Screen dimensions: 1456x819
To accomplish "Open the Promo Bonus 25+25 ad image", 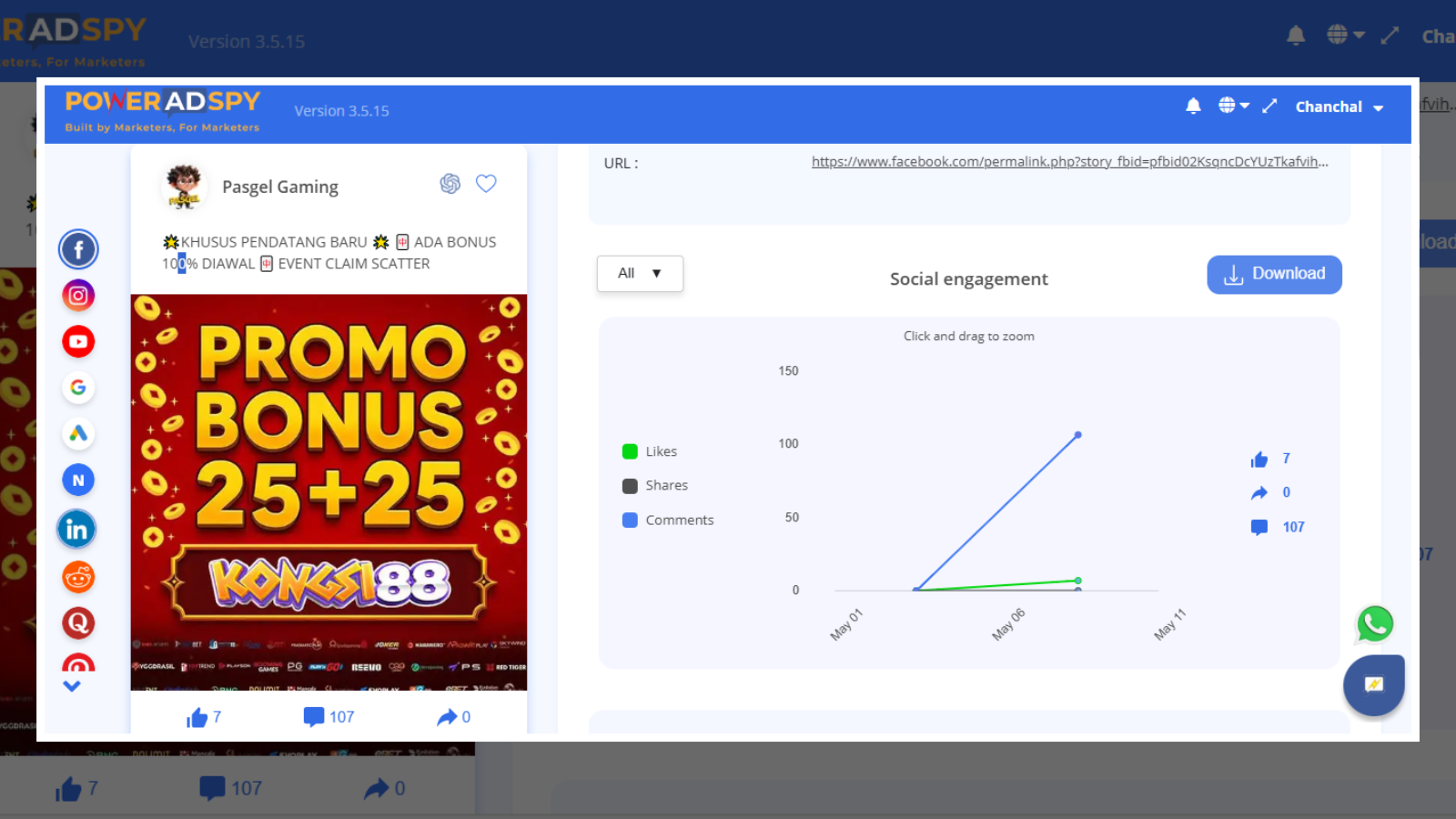I will click(x=329, y=492).
